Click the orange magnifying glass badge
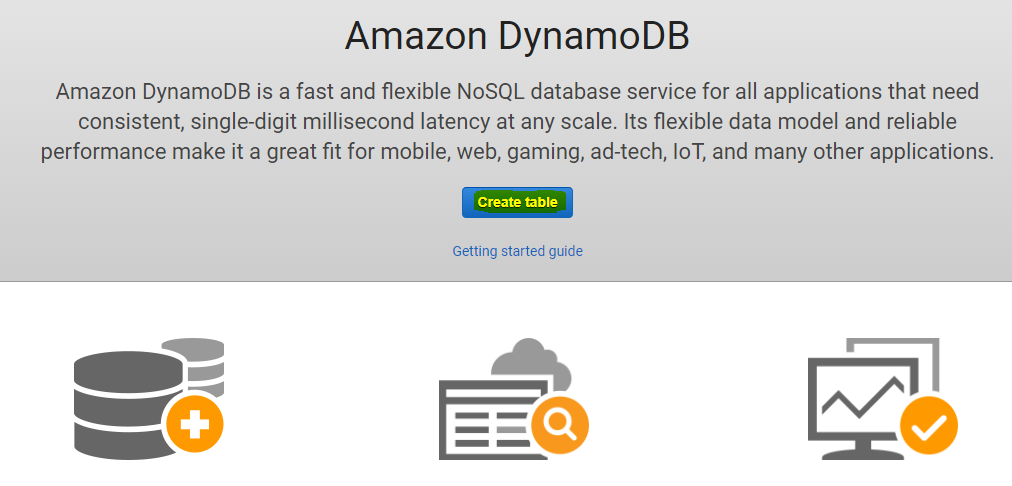 point(560,427)
